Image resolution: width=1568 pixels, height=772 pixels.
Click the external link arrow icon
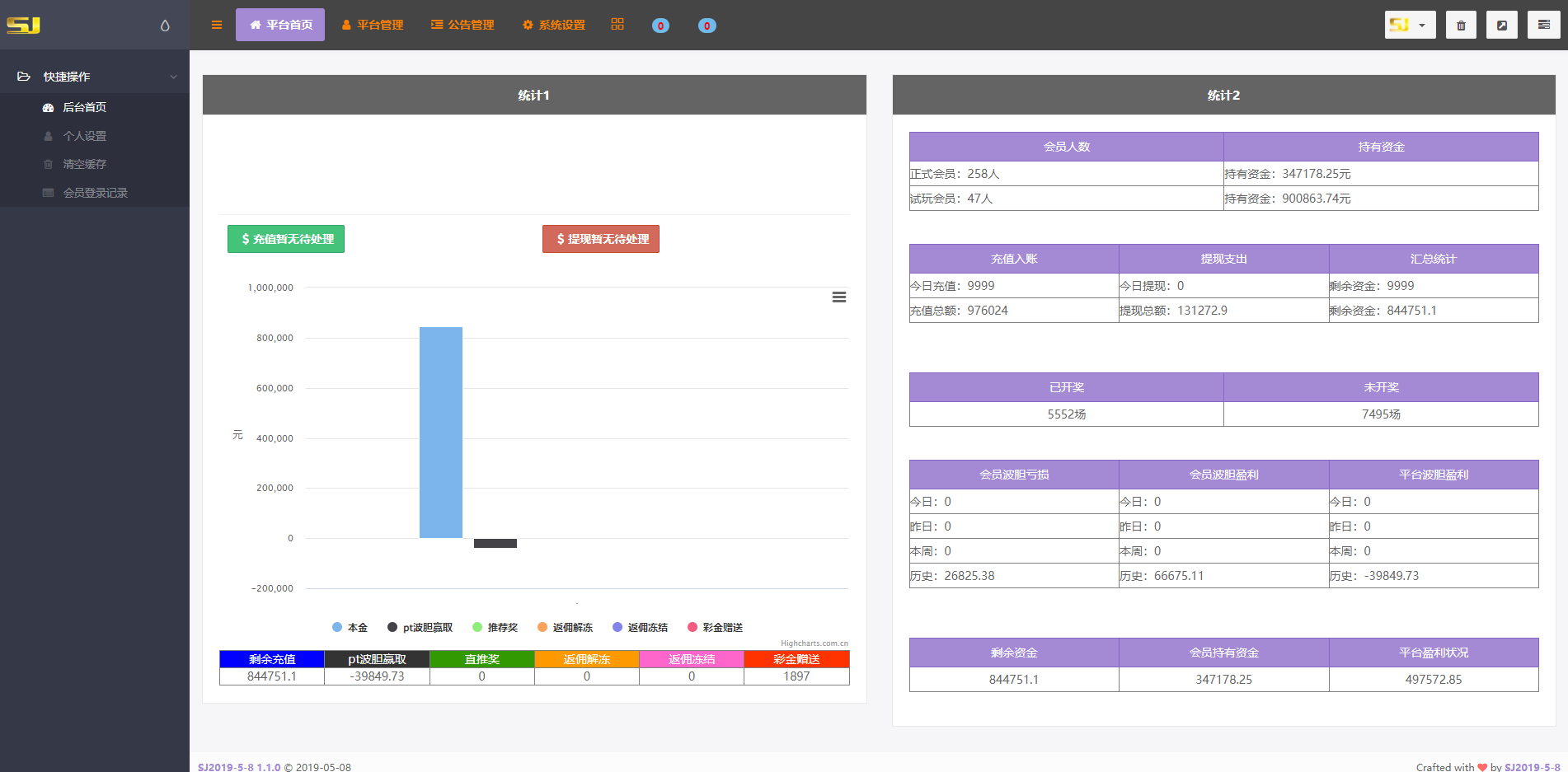(x=1502, y=25)
